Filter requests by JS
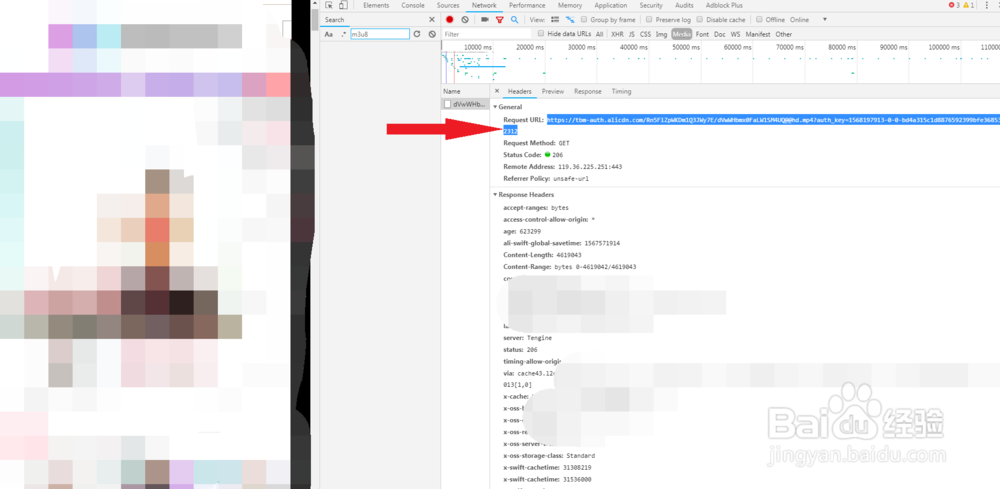This screenshot has width=1000, height=489. click(631, 34)
